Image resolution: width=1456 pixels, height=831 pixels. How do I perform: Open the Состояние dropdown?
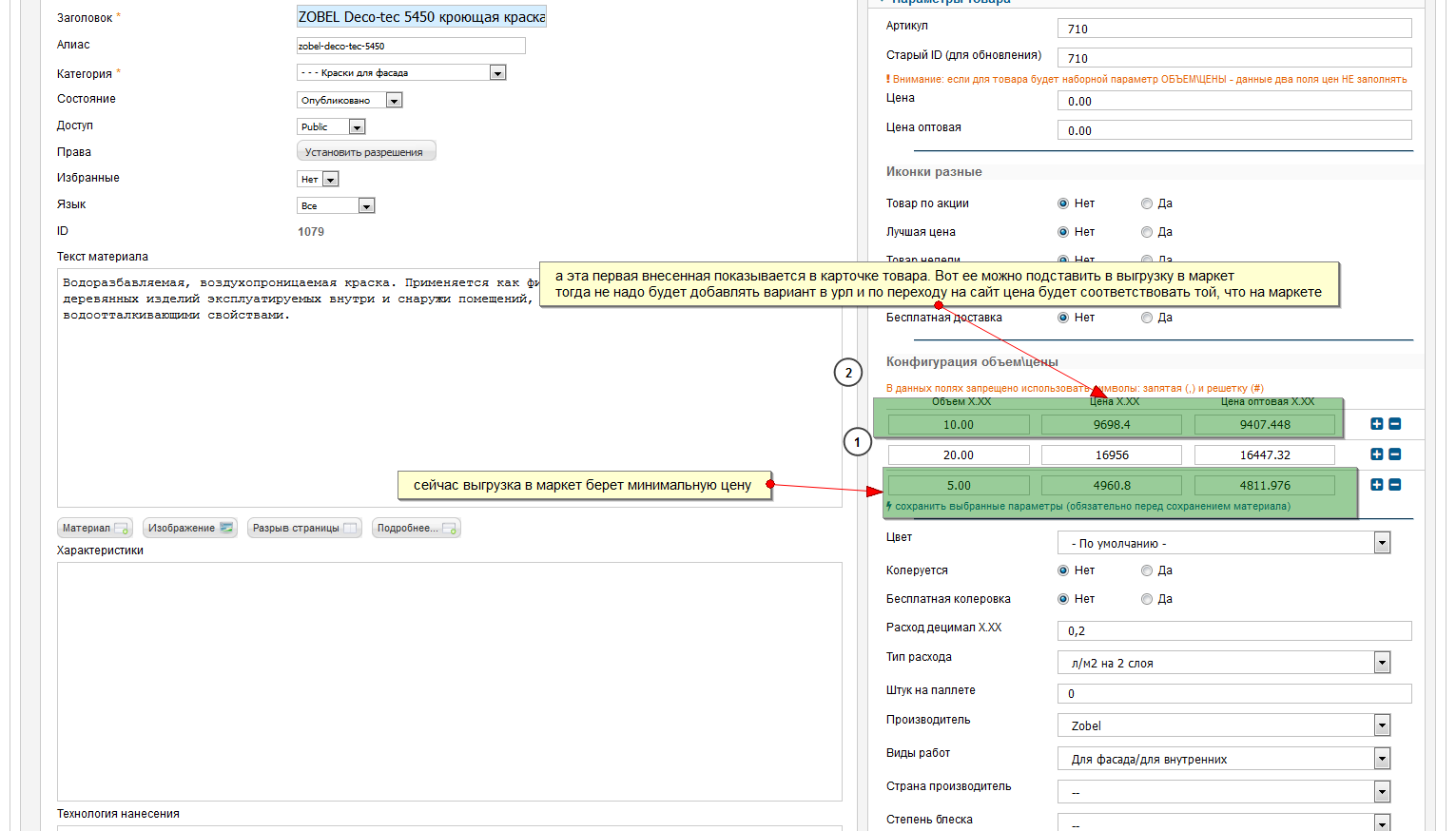[x=350, y=100]
